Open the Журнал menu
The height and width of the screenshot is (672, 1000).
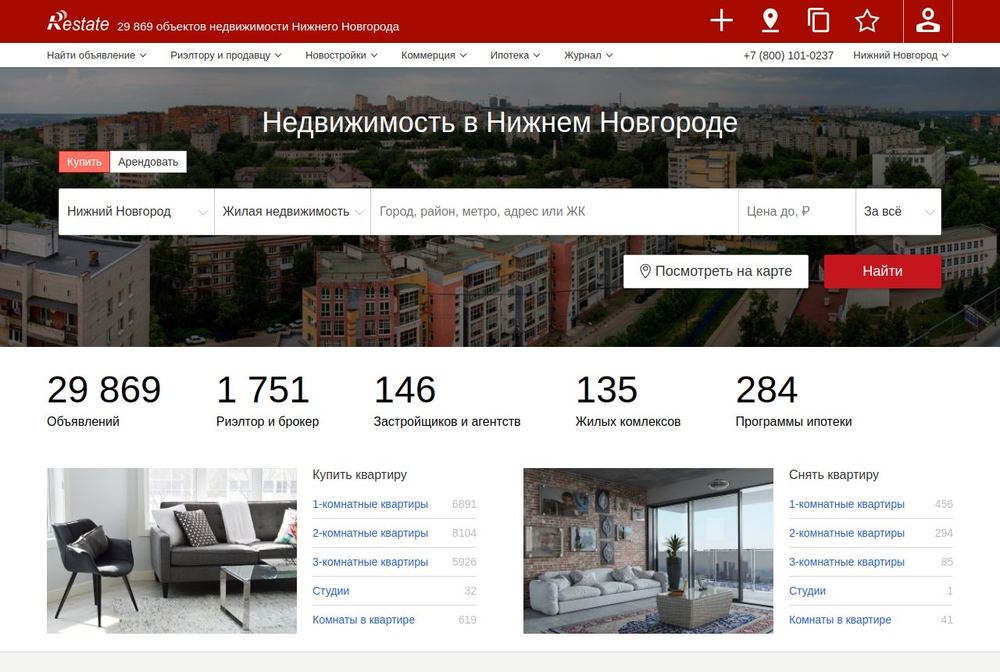click(x=588, y=55)
